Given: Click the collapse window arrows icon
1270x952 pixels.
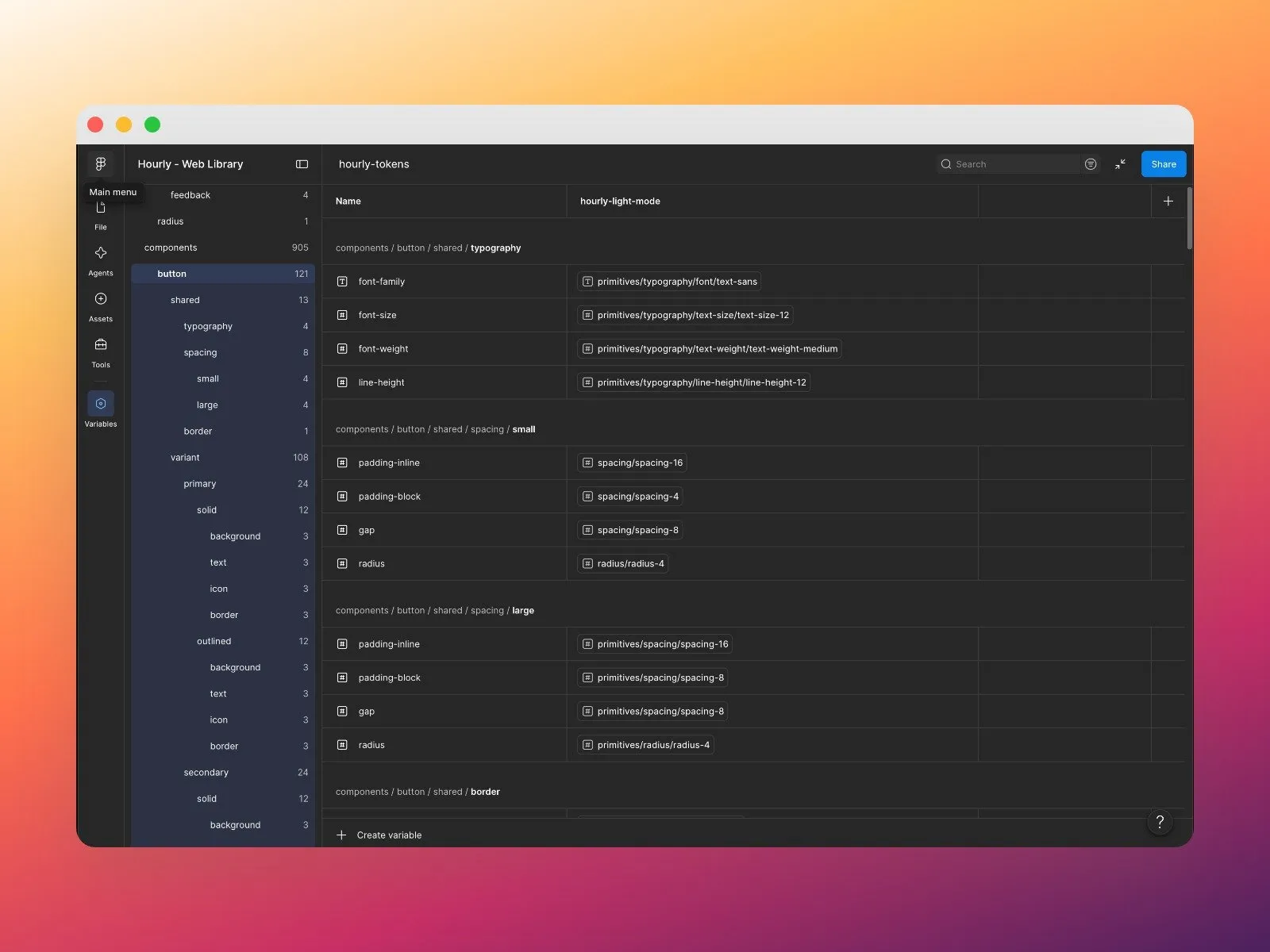Looking at the screenshot, I should tap(1120, 164).
